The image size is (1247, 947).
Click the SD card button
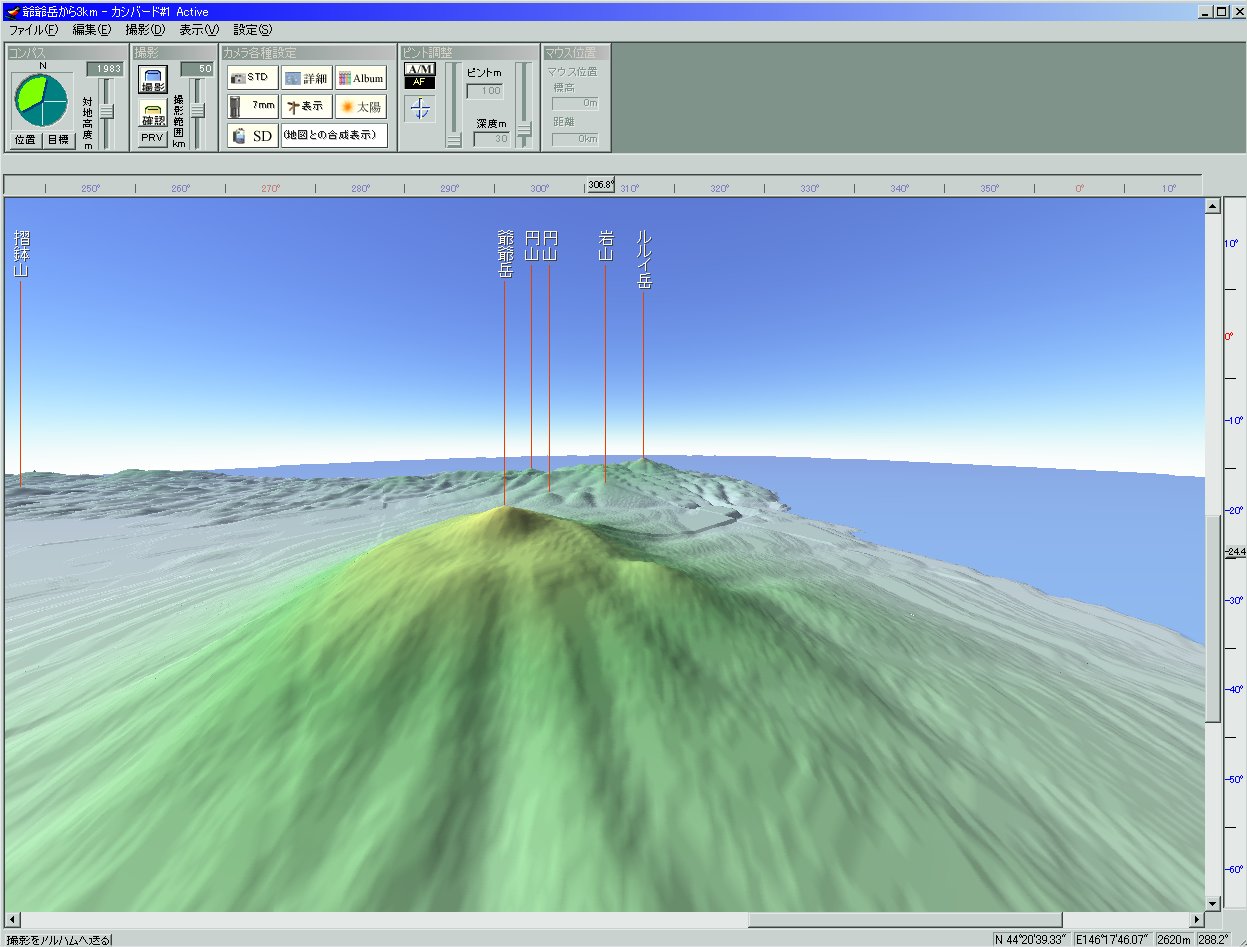(252, 135)
